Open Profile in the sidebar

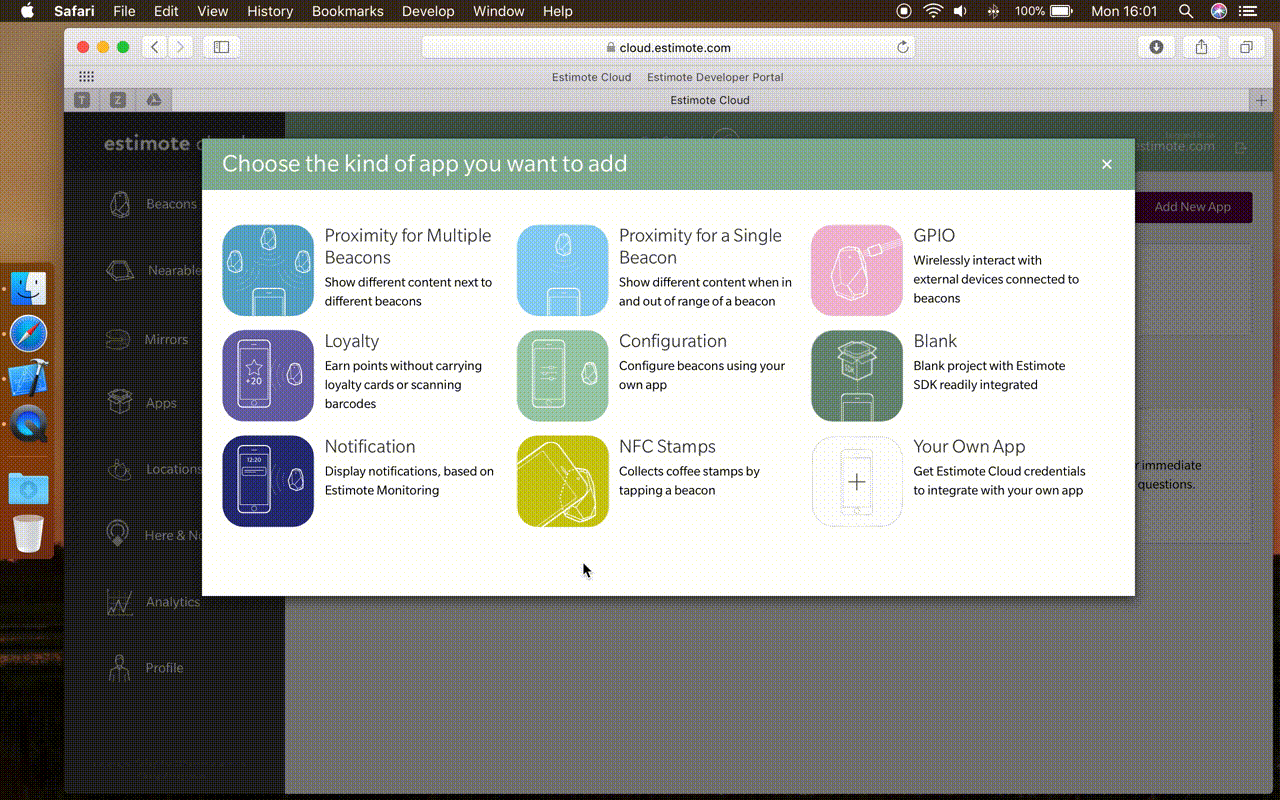(145, 668)
